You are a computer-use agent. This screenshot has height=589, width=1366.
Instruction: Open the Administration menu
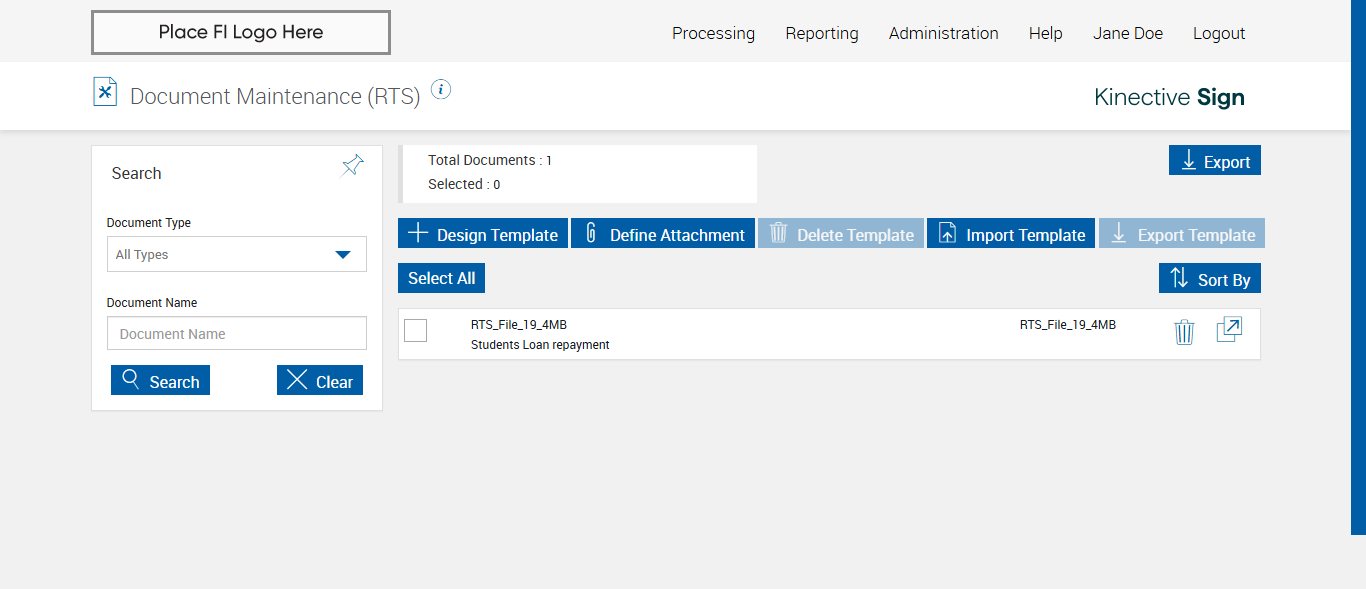[x=943, y=33]
